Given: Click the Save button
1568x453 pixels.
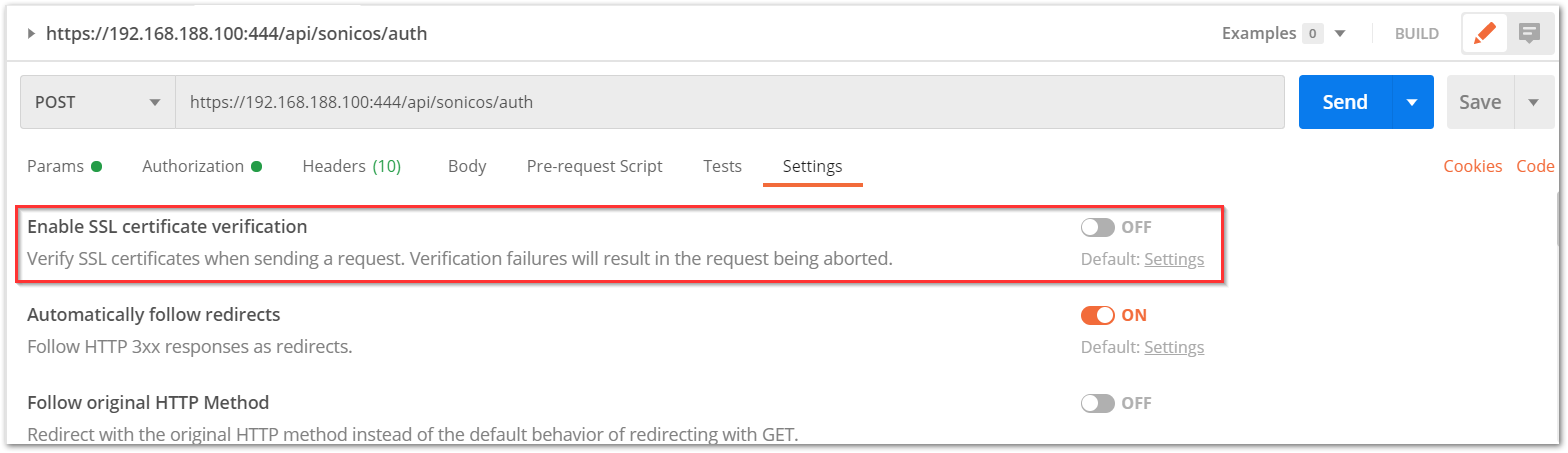Looking at the screenshot, I should point(1480,102).
